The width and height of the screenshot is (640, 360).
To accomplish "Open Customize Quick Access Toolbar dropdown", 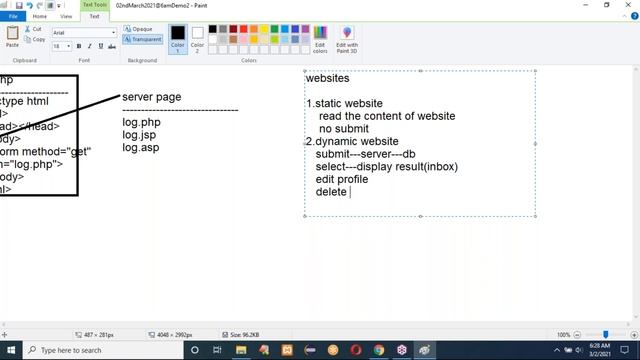I will (59, 6).
